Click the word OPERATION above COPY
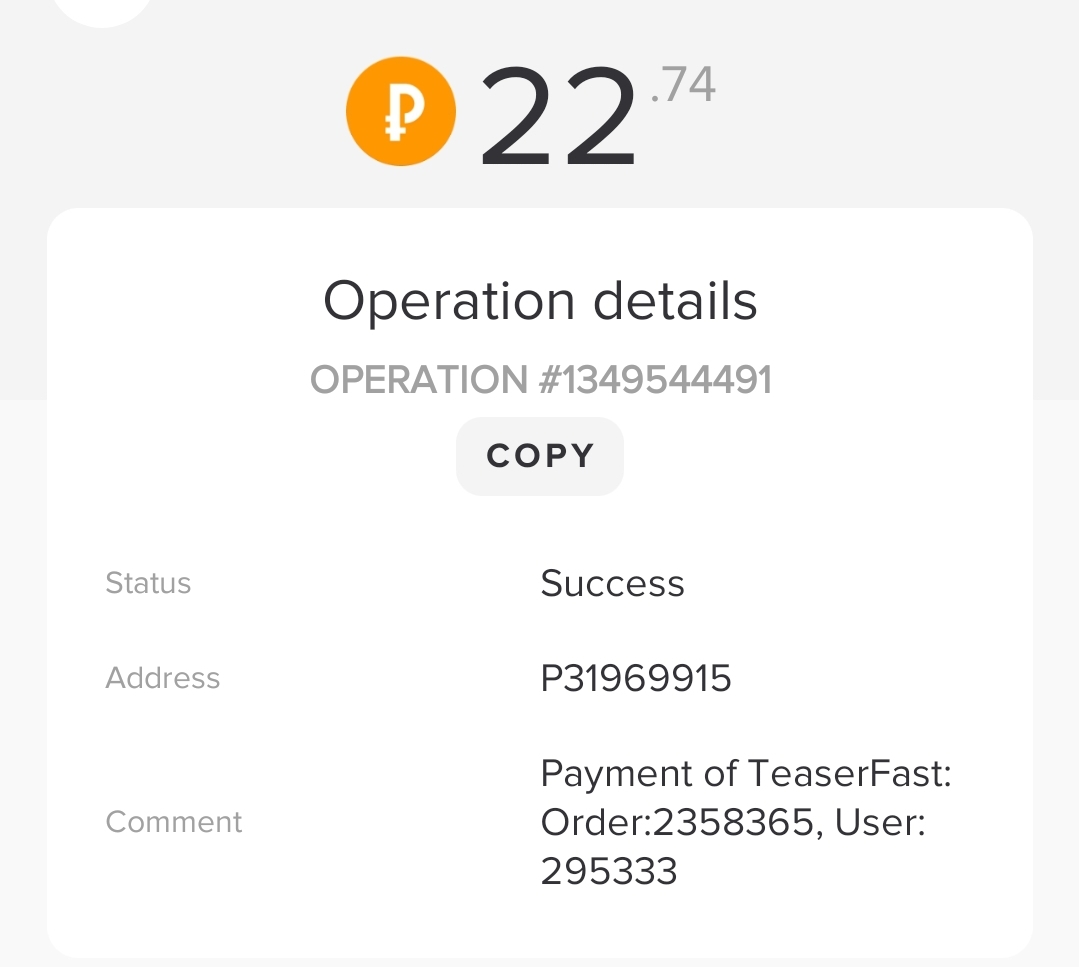The width and height of the screenshot is (1079, 967). pos(418,380)
